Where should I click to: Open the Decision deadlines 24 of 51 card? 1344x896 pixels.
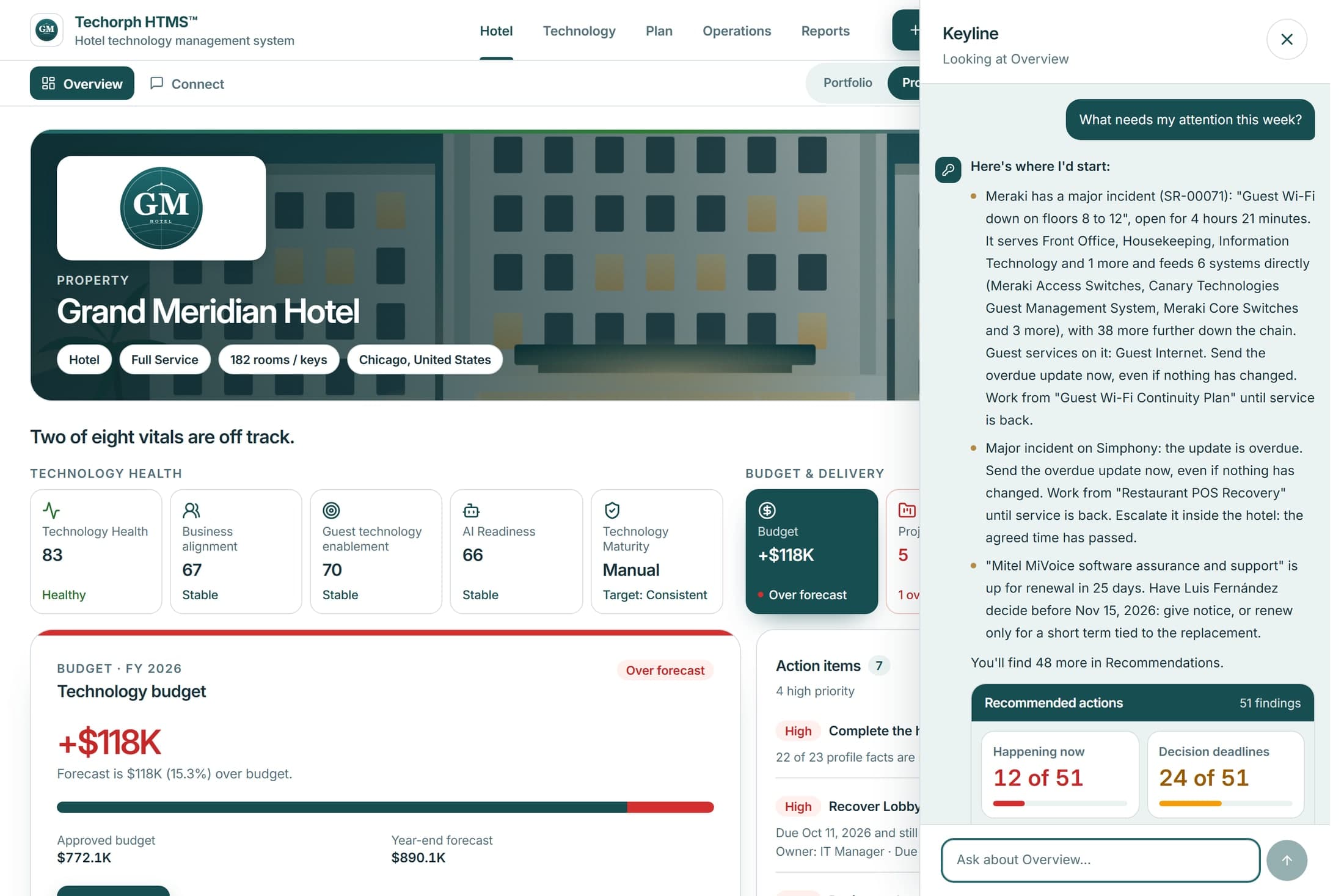tap(1225, 774)
